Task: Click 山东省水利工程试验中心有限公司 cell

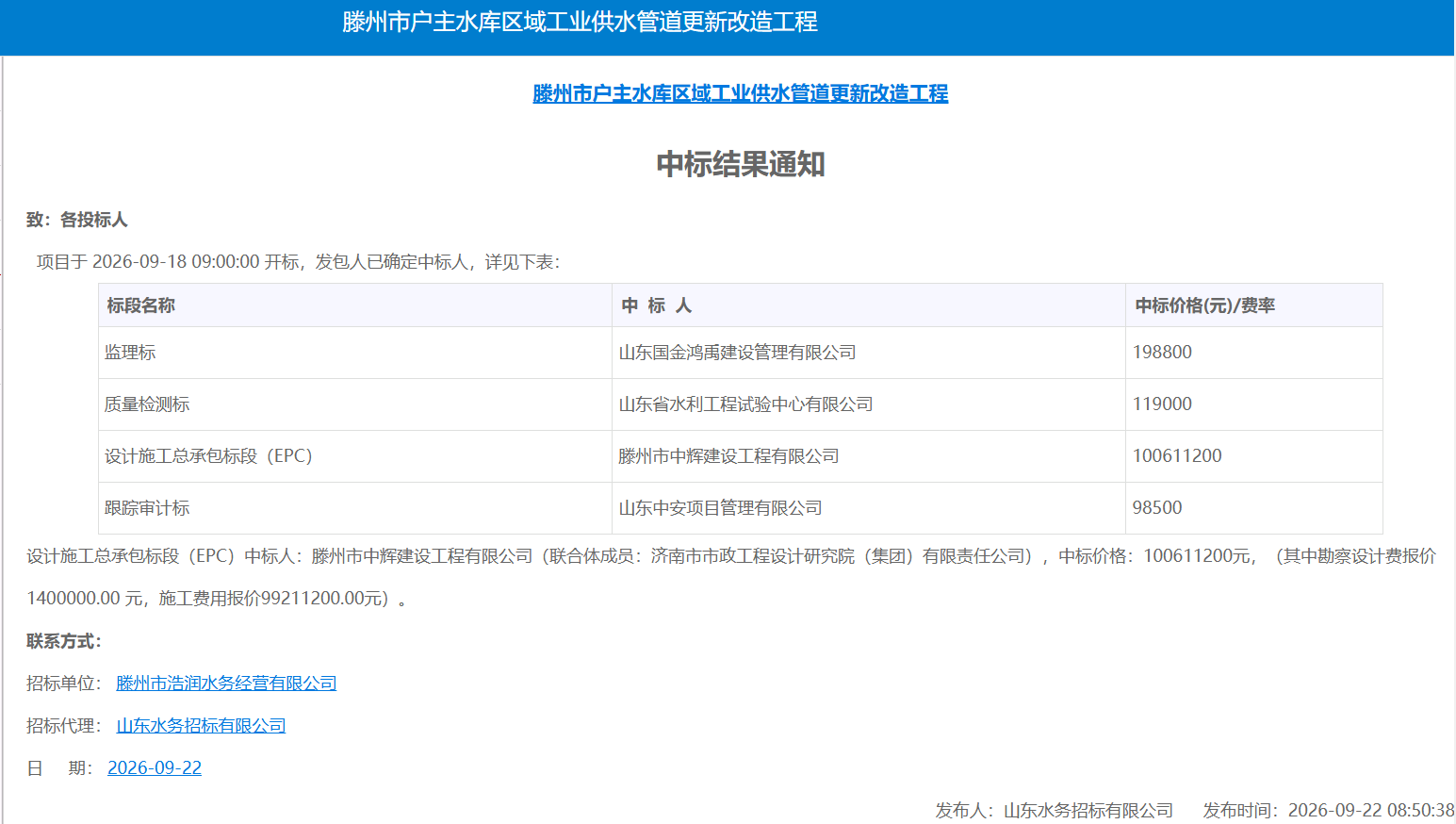Action: 869,404
